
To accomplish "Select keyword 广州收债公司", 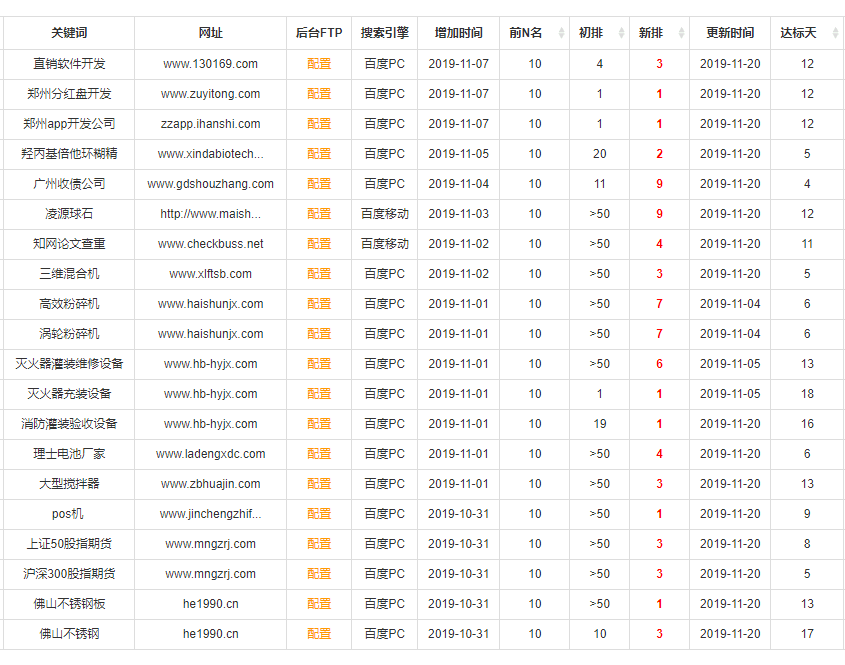I will 69,184.
